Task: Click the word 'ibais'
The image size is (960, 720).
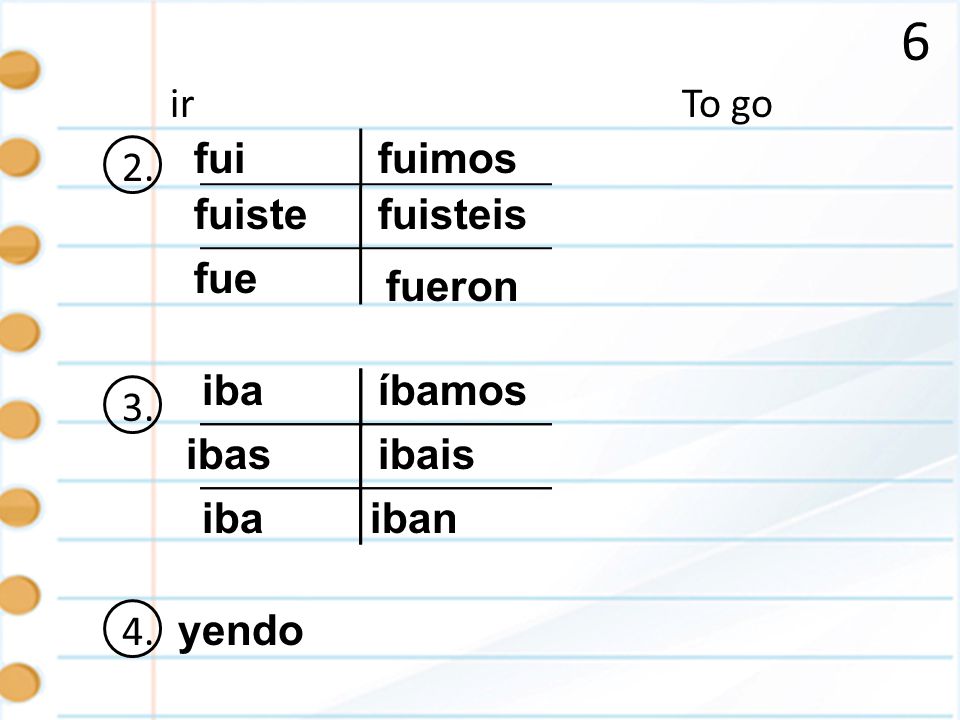Action: (426, 454)
